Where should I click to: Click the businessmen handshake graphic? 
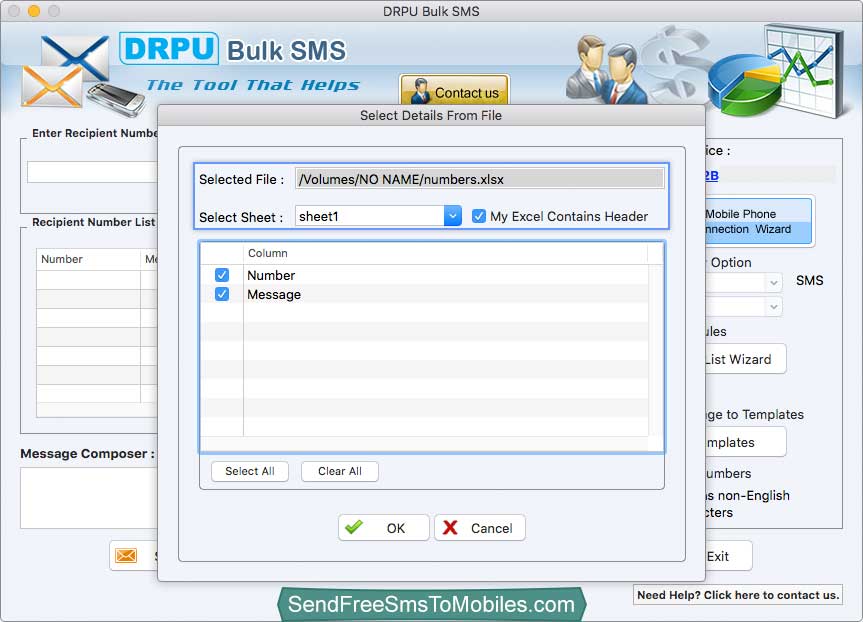pos(607,70)
